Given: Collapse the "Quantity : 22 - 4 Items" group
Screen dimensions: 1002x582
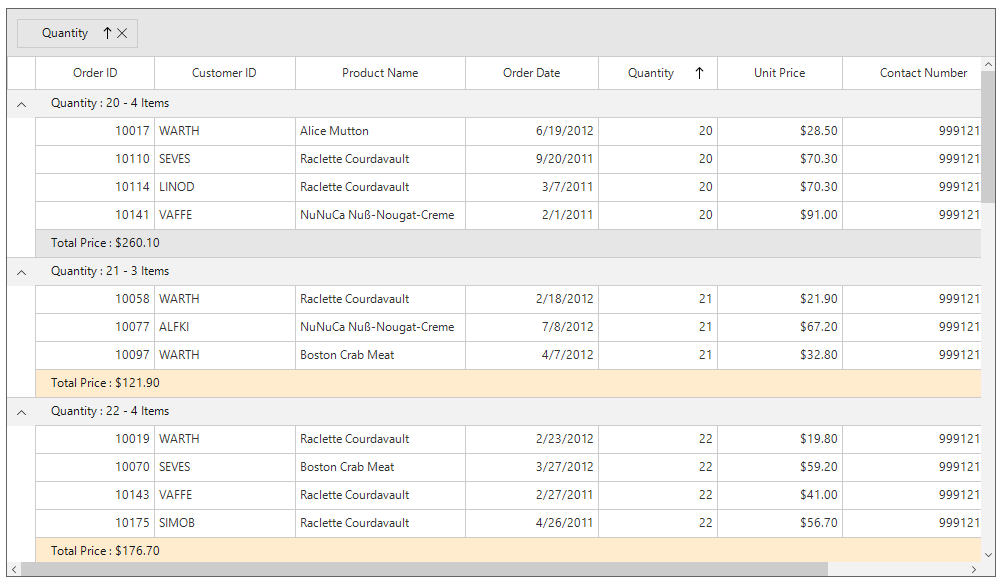Looking at the screenshot, I should (x=21, y=411).
